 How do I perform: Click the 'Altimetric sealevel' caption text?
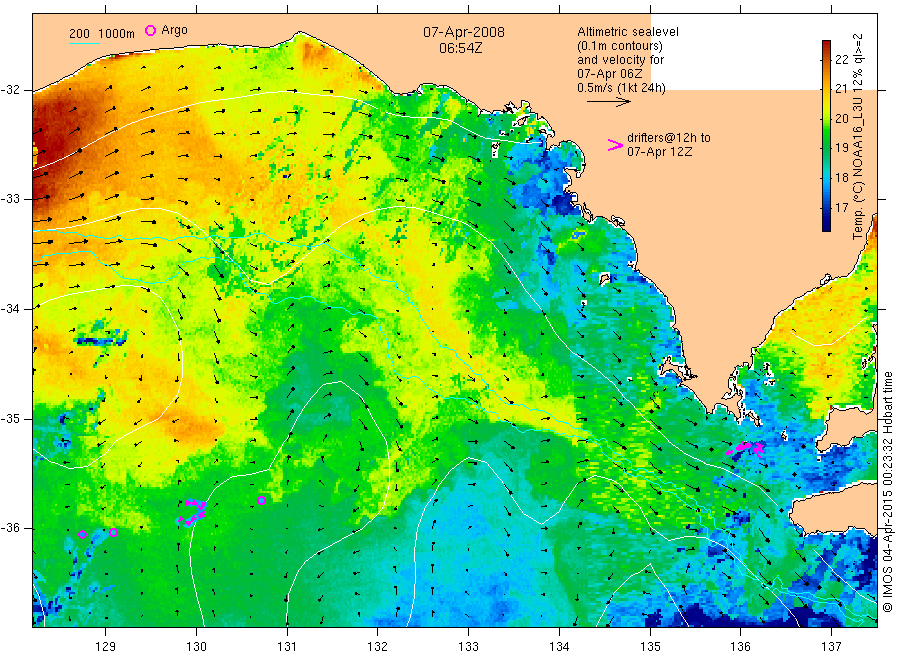(628, 32)
